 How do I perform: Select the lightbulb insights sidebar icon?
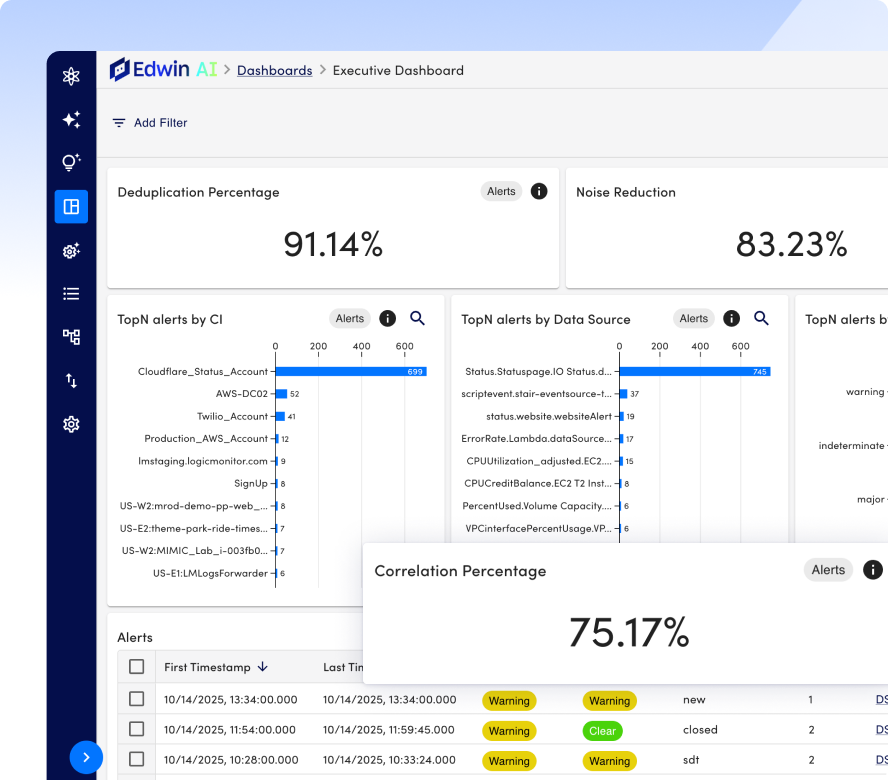click(x=71, y=163)
